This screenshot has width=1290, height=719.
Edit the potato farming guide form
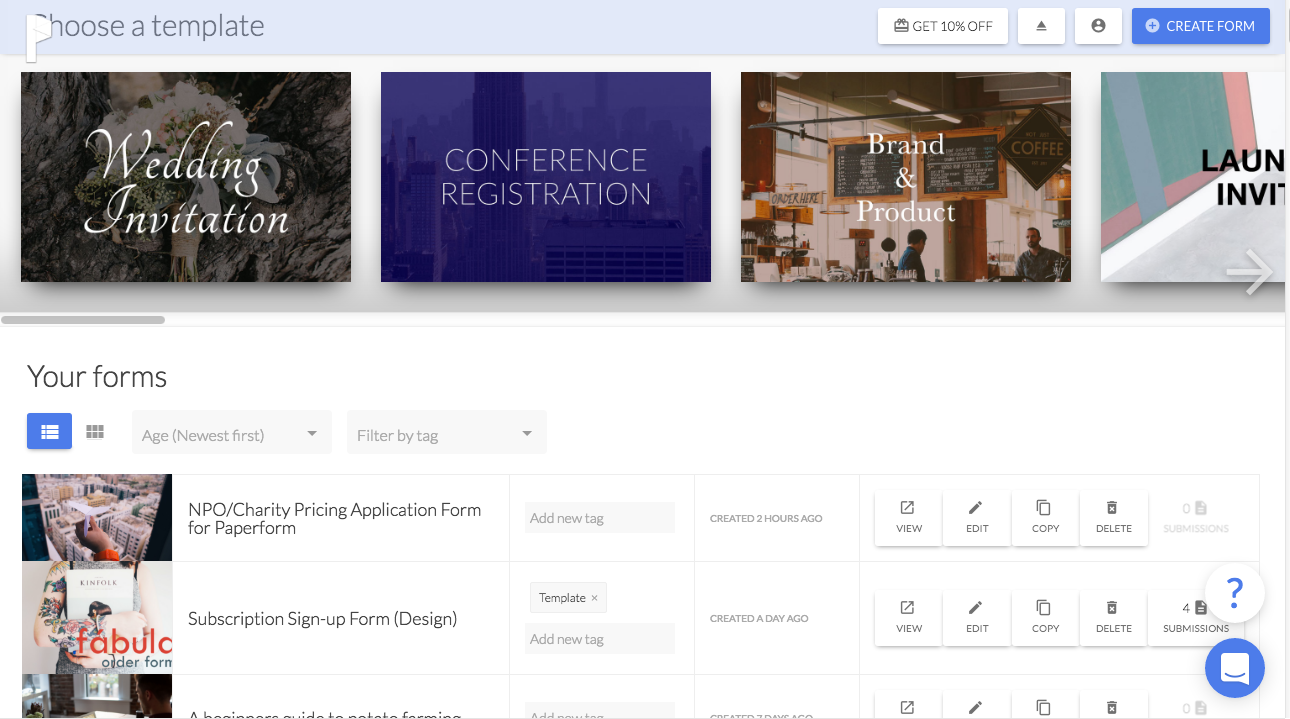(977, 705)
